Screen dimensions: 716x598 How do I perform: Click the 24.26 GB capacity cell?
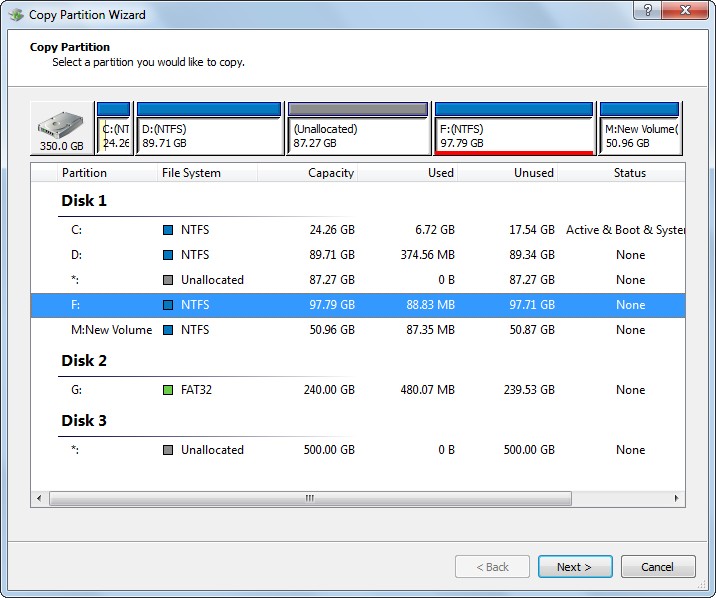tap(332, 230)
